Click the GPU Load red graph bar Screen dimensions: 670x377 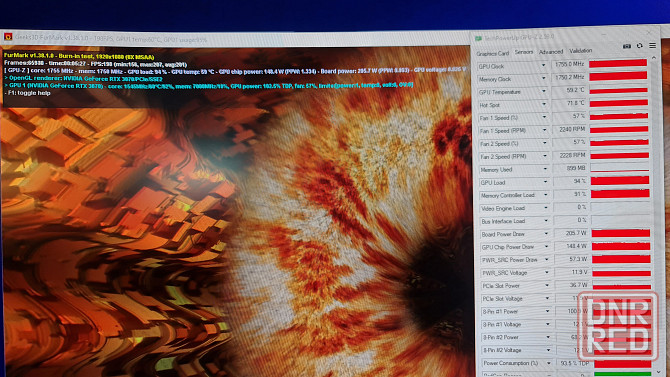tap(620, 180)
